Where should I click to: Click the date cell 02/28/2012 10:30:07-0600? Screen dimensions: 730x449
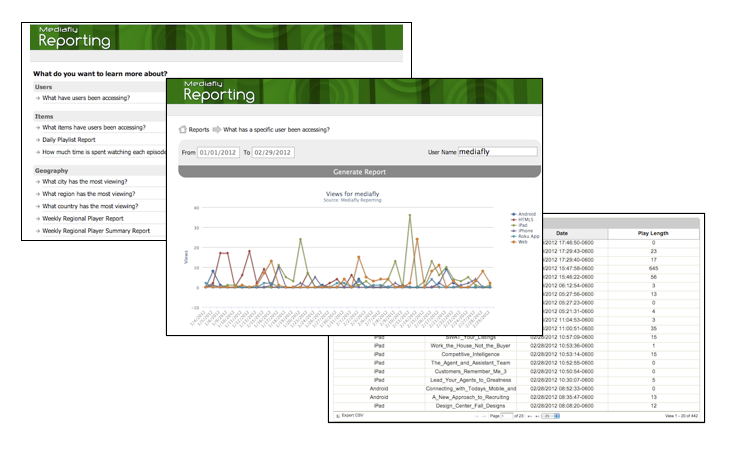tap(561, 380)
